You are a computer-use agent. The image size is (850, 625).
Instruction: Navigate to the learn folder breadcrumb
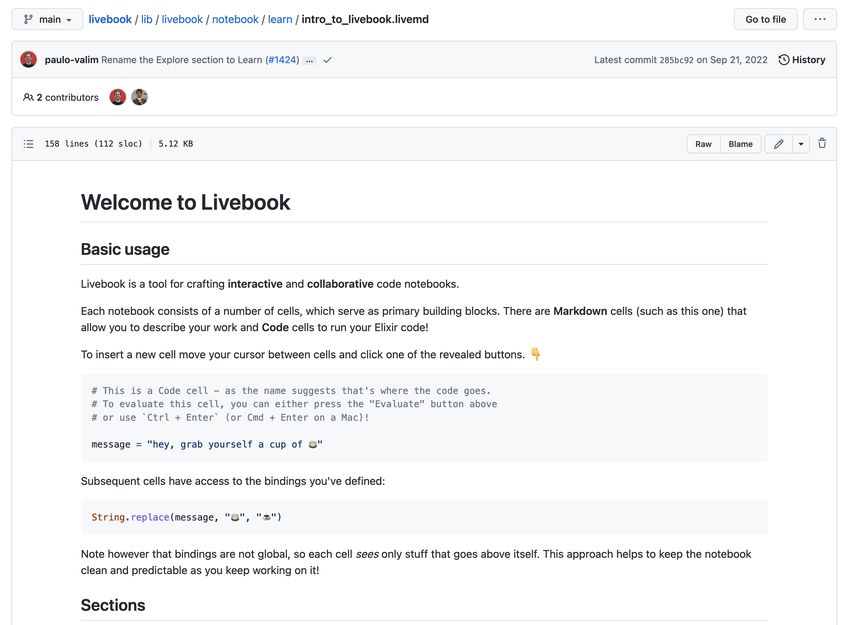tap(280, 20)
